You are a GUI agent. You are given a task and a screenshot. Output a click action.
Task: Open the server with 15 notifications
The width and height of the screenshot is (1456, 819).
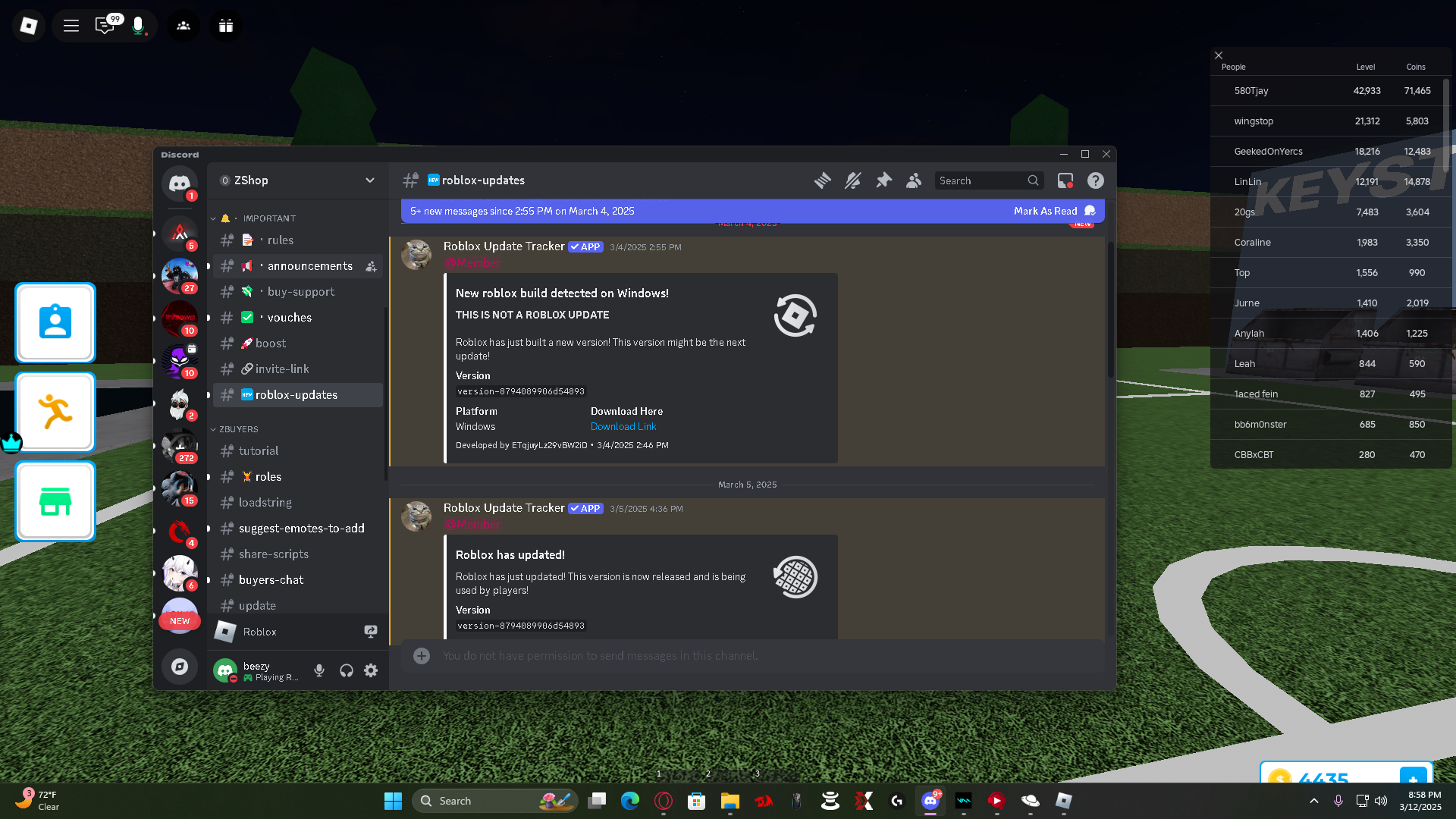tap(180, 488)
